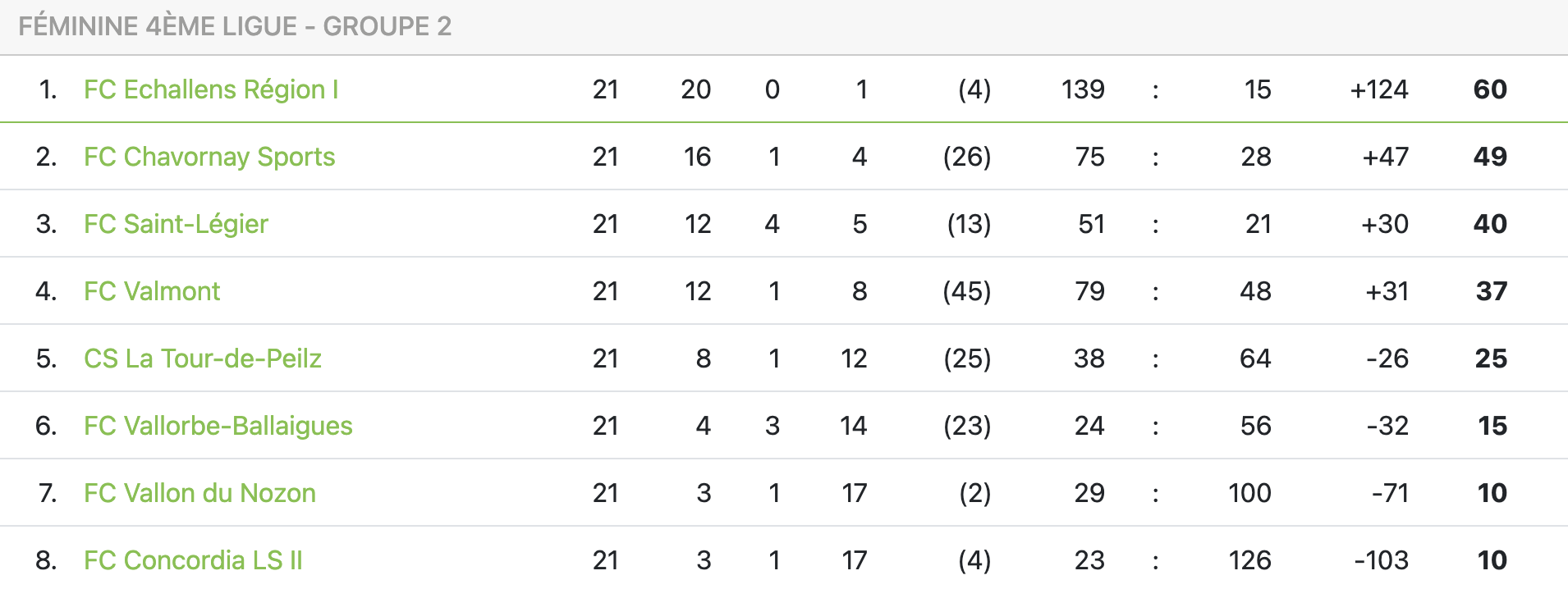
Task: Click the Féminine 4ème Ligue Groupe 2 header
Action: 235,26
